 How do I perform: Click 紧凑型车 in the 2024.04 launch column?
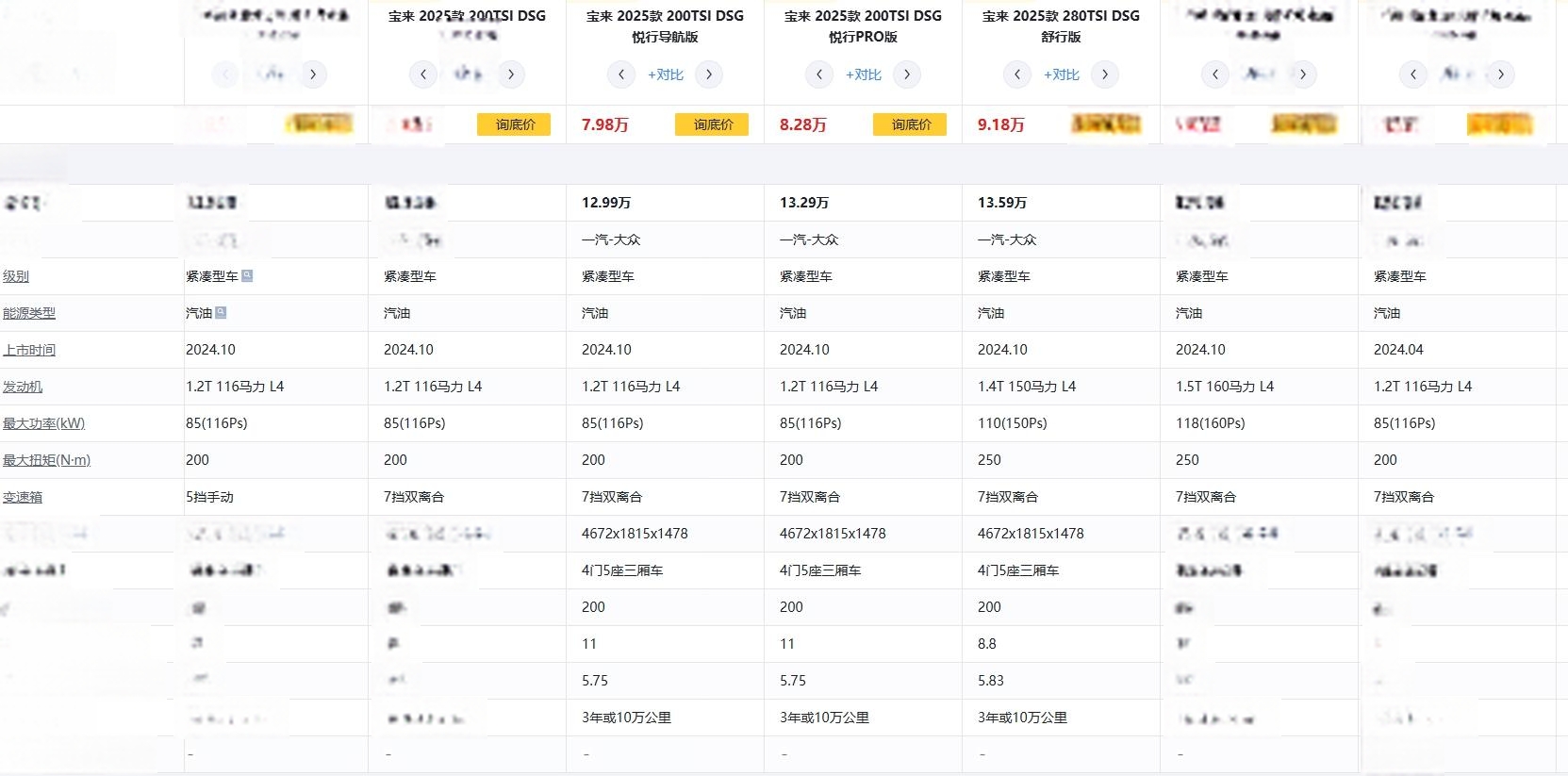coord(1400,276)
